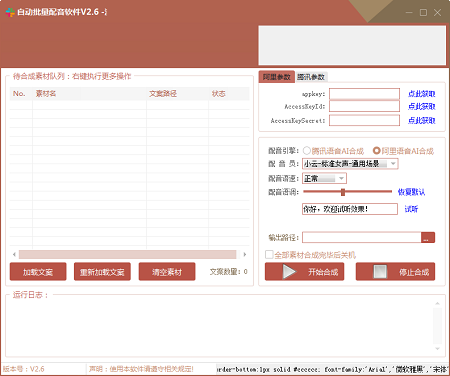Click scroll-right arrow of queue table
Image resolution: width=450 pixels, height=376 pixels.
click(x=245, y=254)
